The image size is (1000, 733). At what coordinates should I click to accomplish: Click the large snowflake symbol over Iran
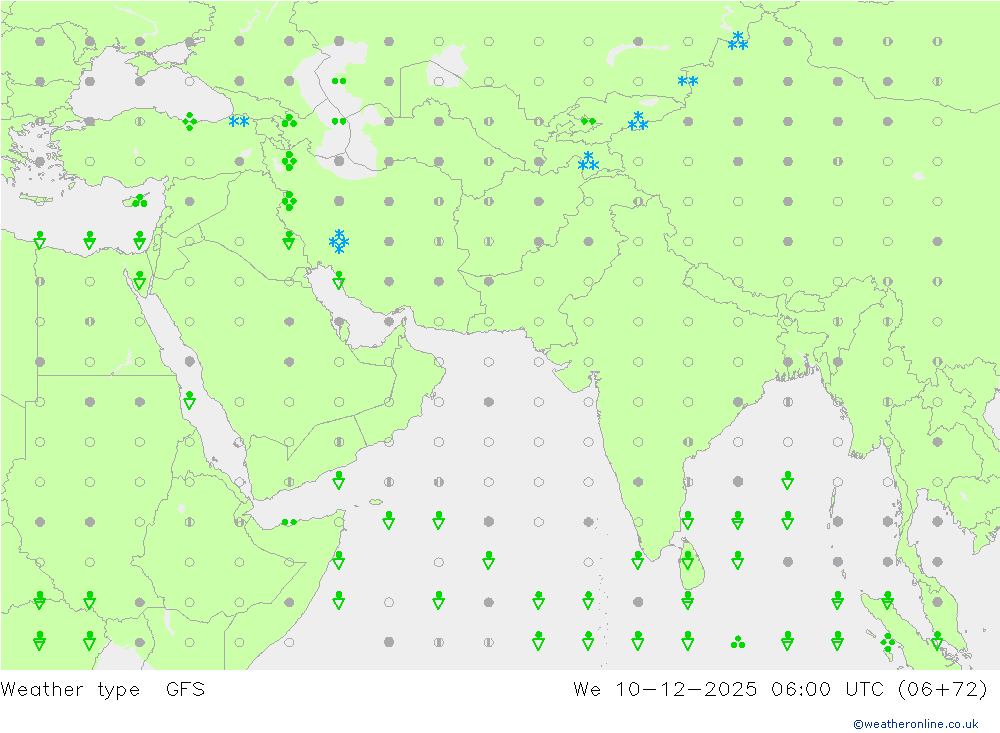click(x=339, y=241)
